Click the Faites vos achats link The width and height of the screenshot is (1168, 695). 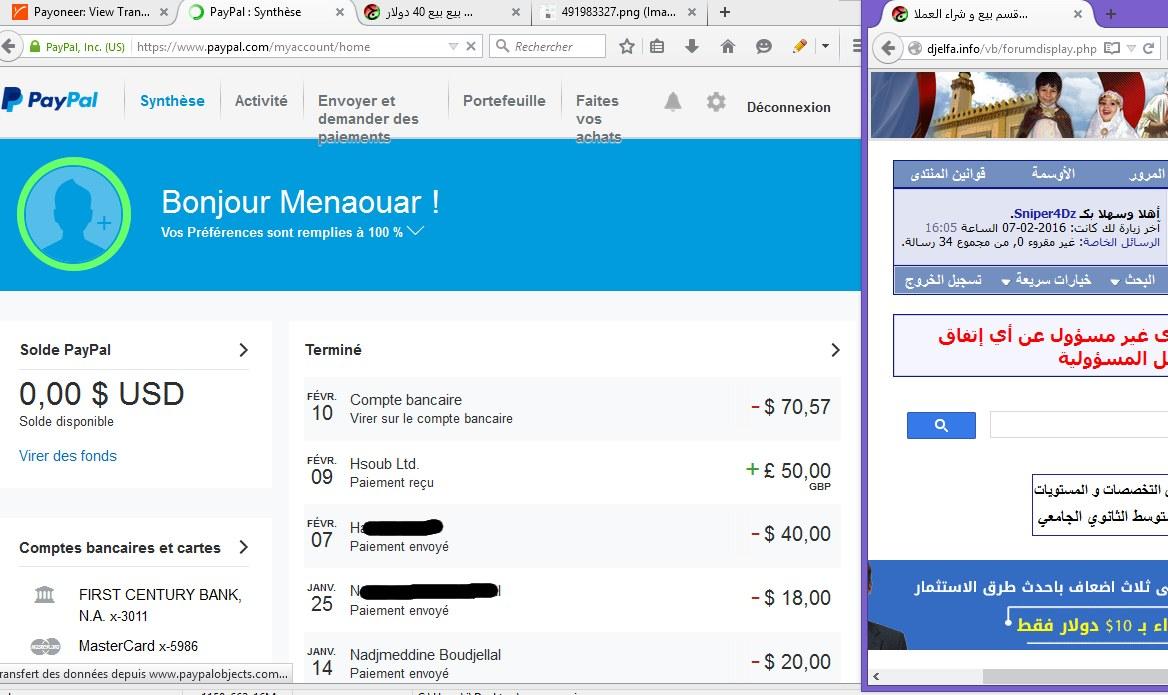click(598, 118)
